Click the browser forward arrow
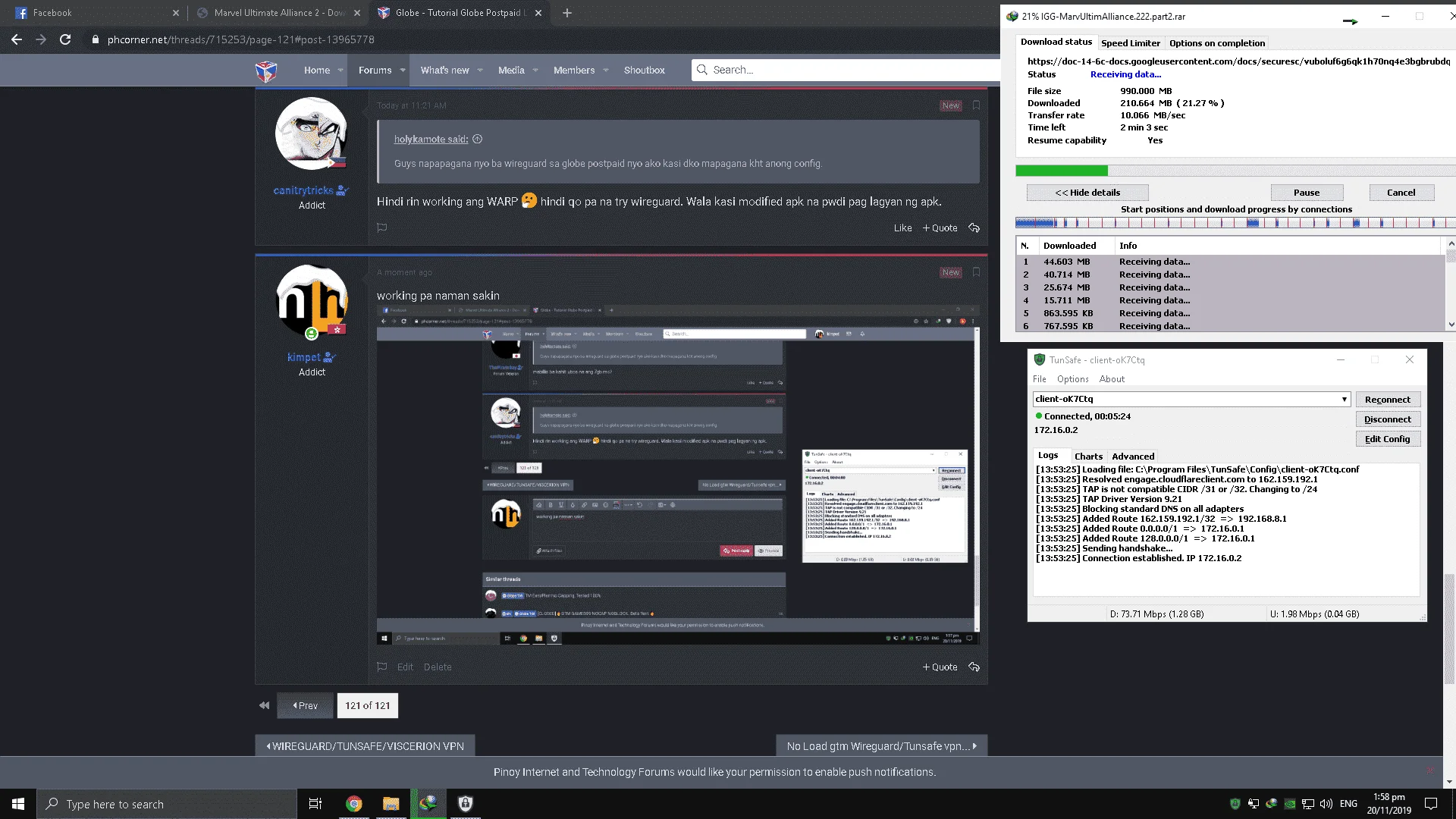 click(x=41, y=39)
